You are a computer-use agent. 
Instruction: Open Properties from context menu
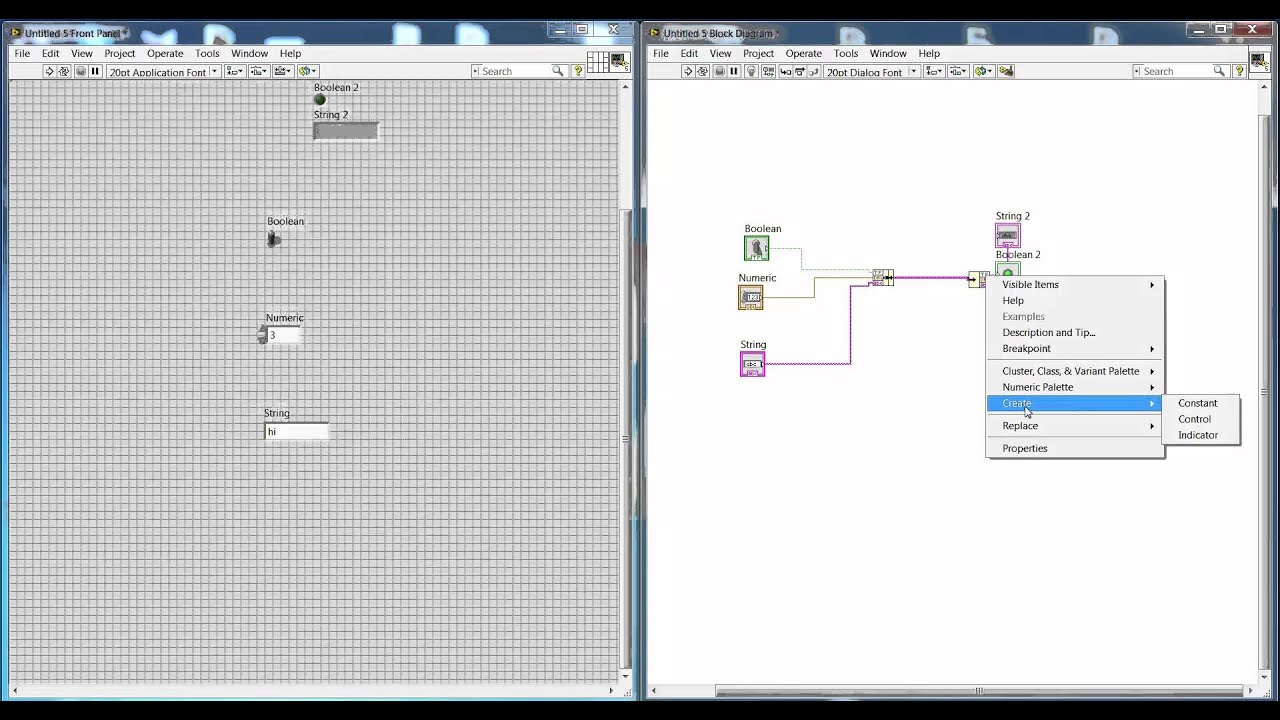(x=1076, y=448)
